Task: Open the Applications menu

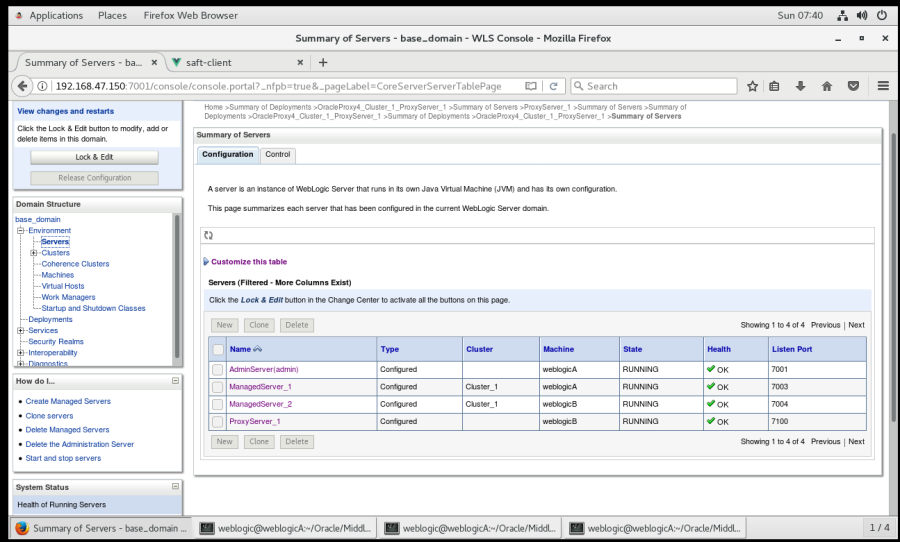Action: 56,16
